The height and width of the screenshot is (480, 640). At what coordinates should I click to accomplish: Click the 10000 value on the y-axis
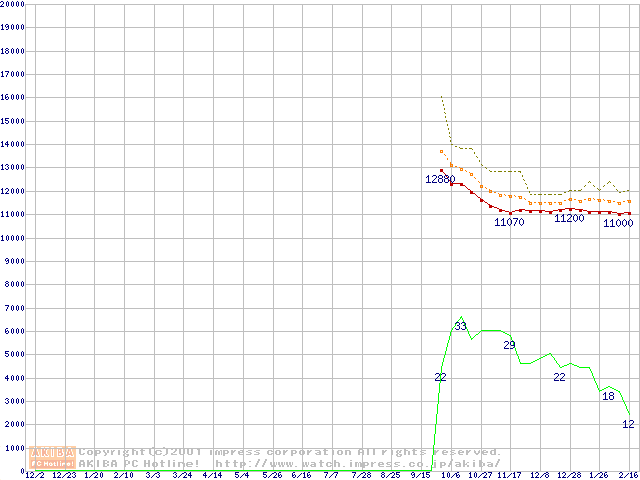12,238
